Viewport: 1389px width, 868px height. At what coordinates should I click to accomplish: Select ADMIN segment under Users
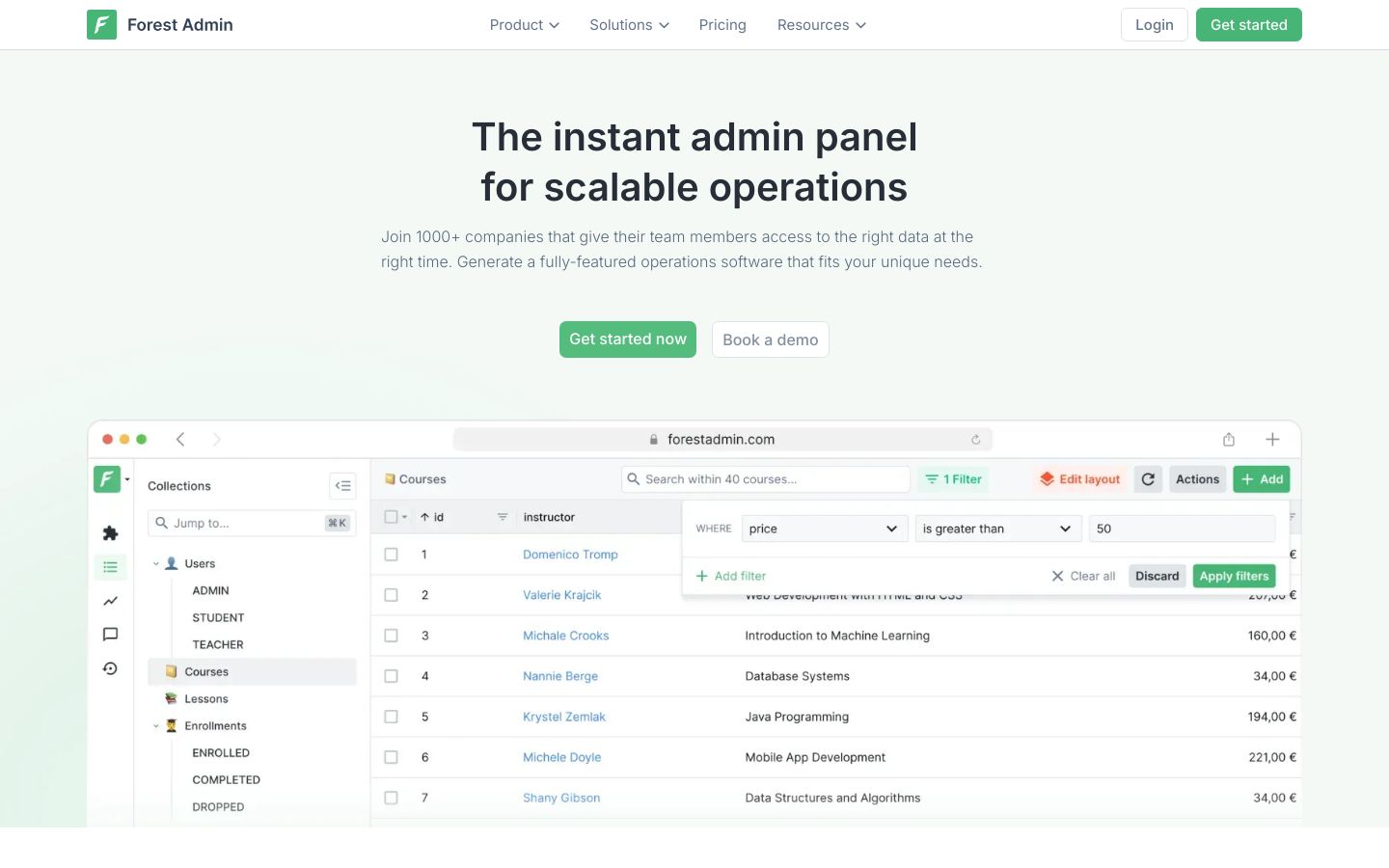pos(210,591)
